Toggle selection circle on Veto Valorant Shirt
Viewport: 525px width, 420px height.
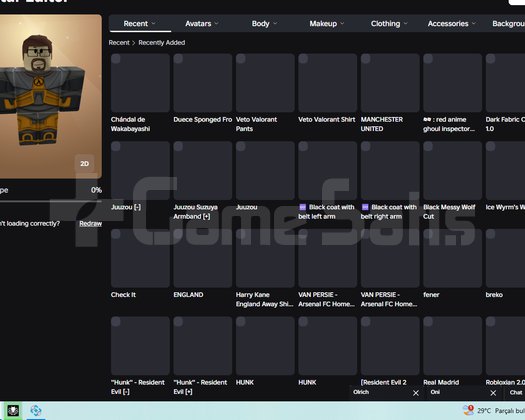coord(303,59)
